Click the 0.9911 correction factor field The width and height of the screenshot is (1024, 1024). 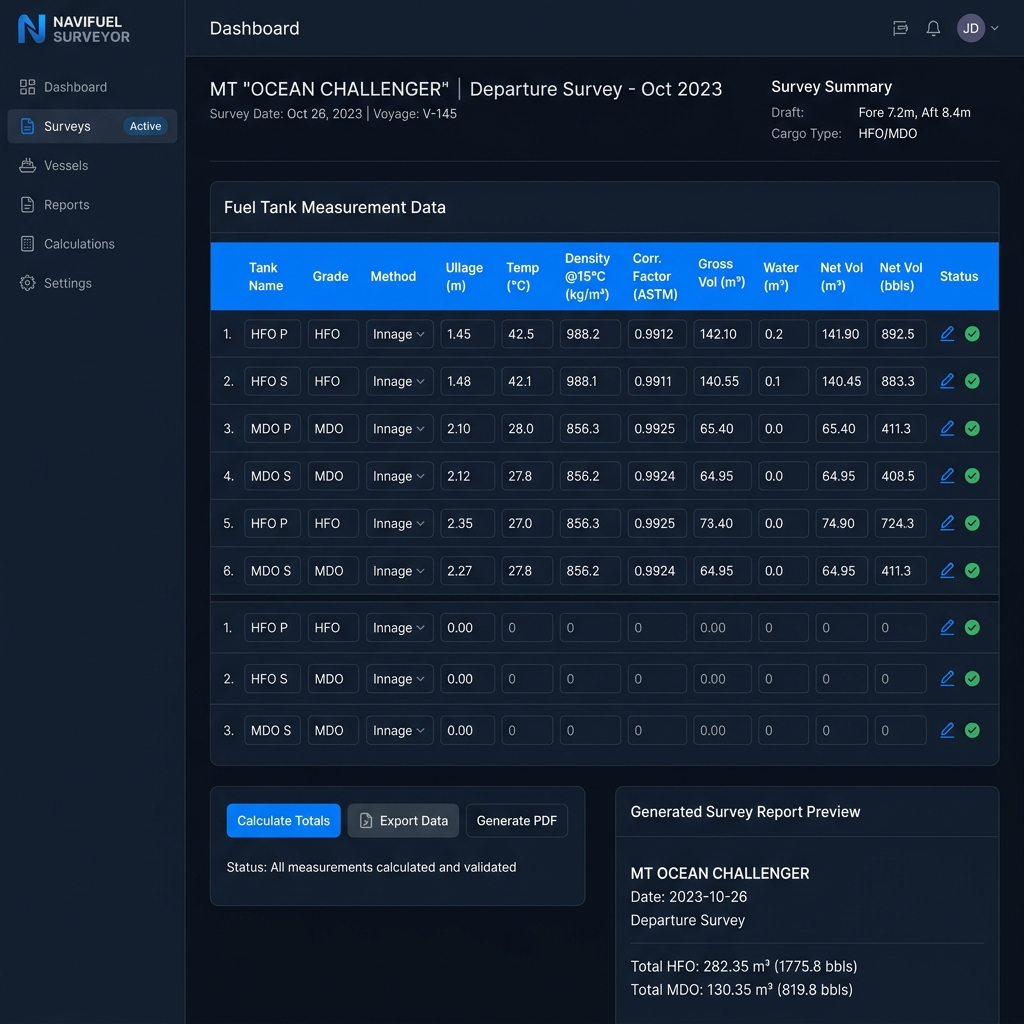657,381
